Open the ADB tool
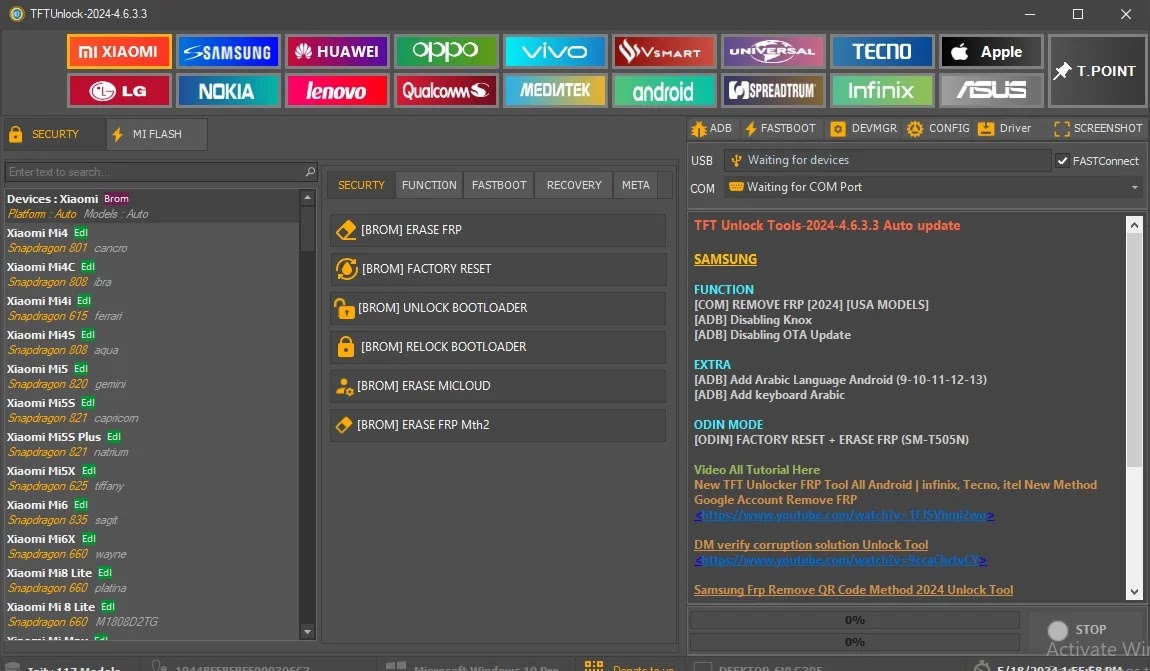 coord(711,128)
